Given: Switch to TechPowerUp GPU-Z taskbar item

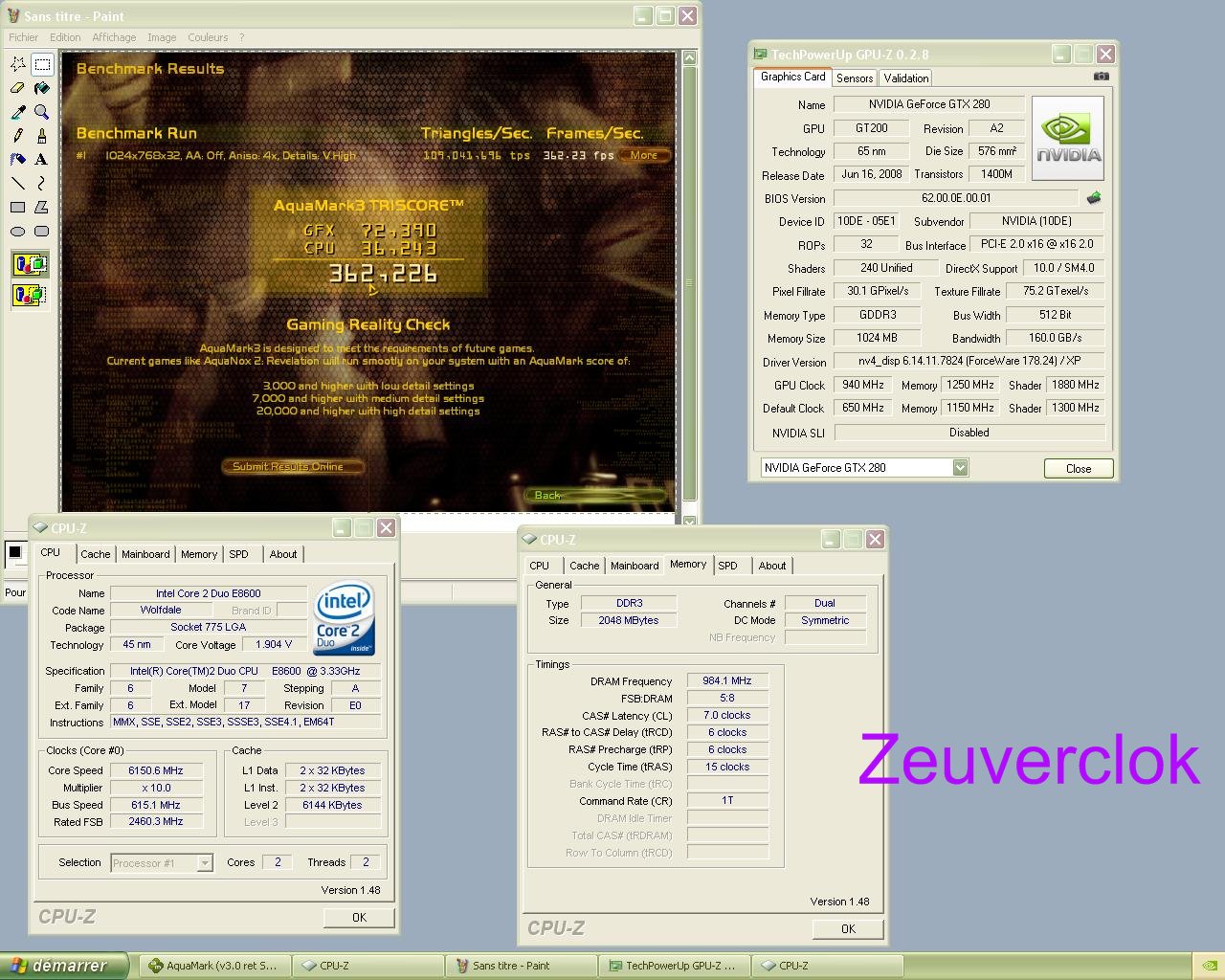Looking at the screenshot, I should (x=674, y=966).
